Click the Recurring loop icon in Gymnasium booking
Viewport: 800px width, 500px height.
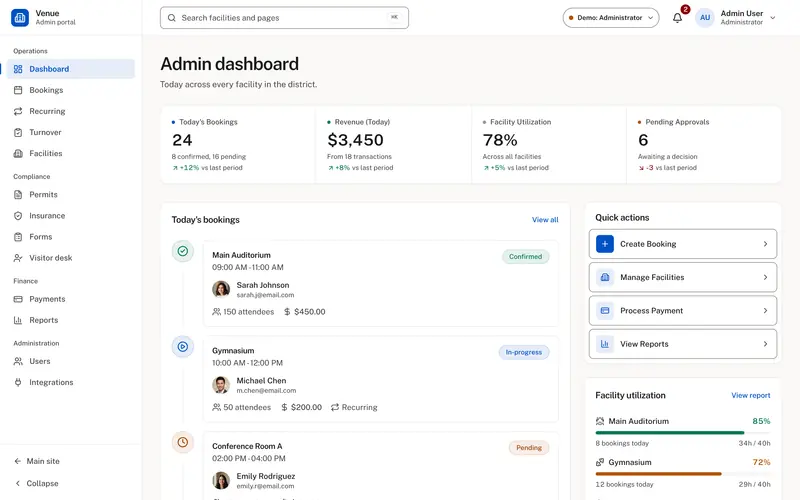pos(335,407)
